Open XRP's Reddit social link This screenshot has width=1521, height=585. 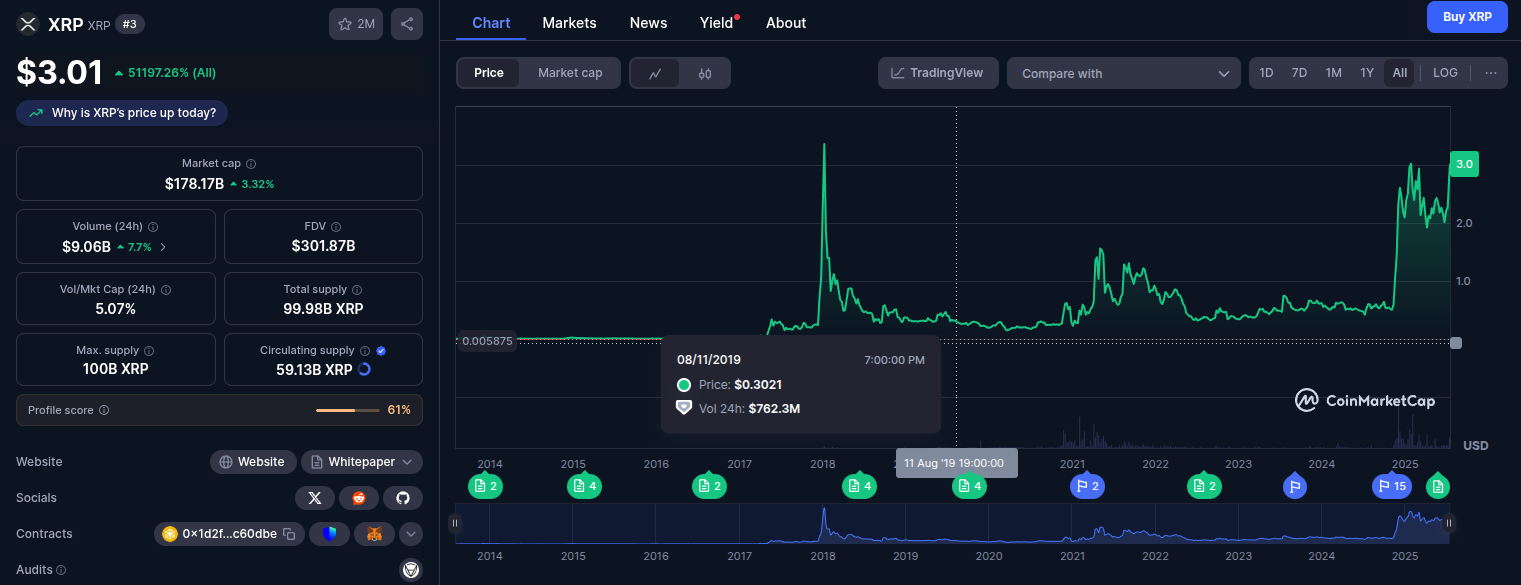[x=359, y=498]
